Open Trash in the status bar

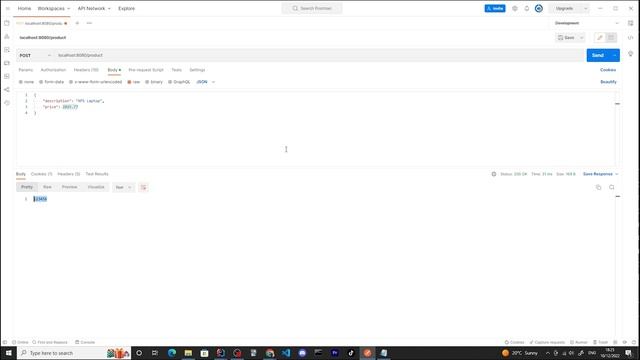point(600,342)
